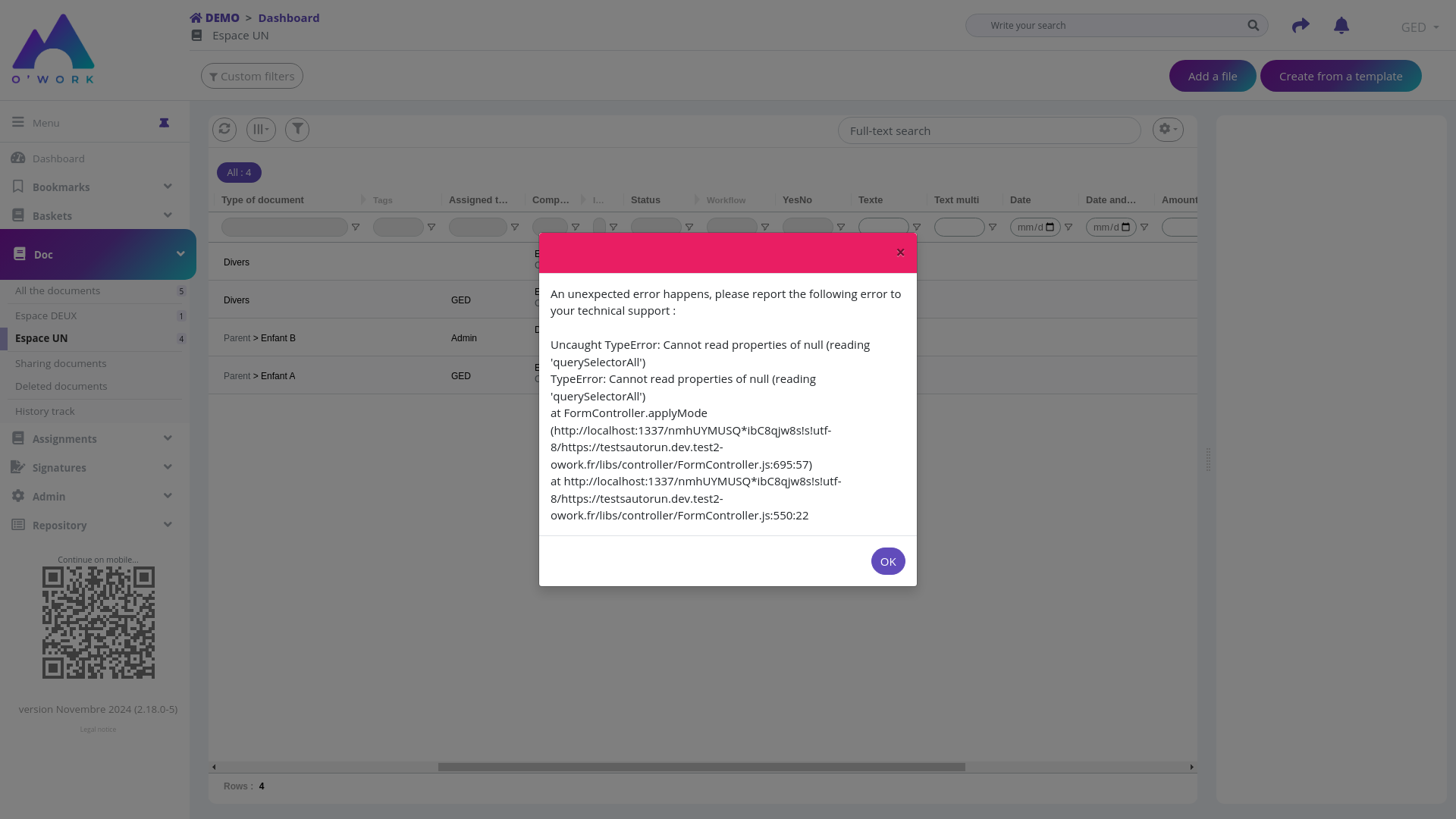Click the horizontal scrollbar thumb
This screenshot has width=1456, height=819.
(x=701, y=767)
